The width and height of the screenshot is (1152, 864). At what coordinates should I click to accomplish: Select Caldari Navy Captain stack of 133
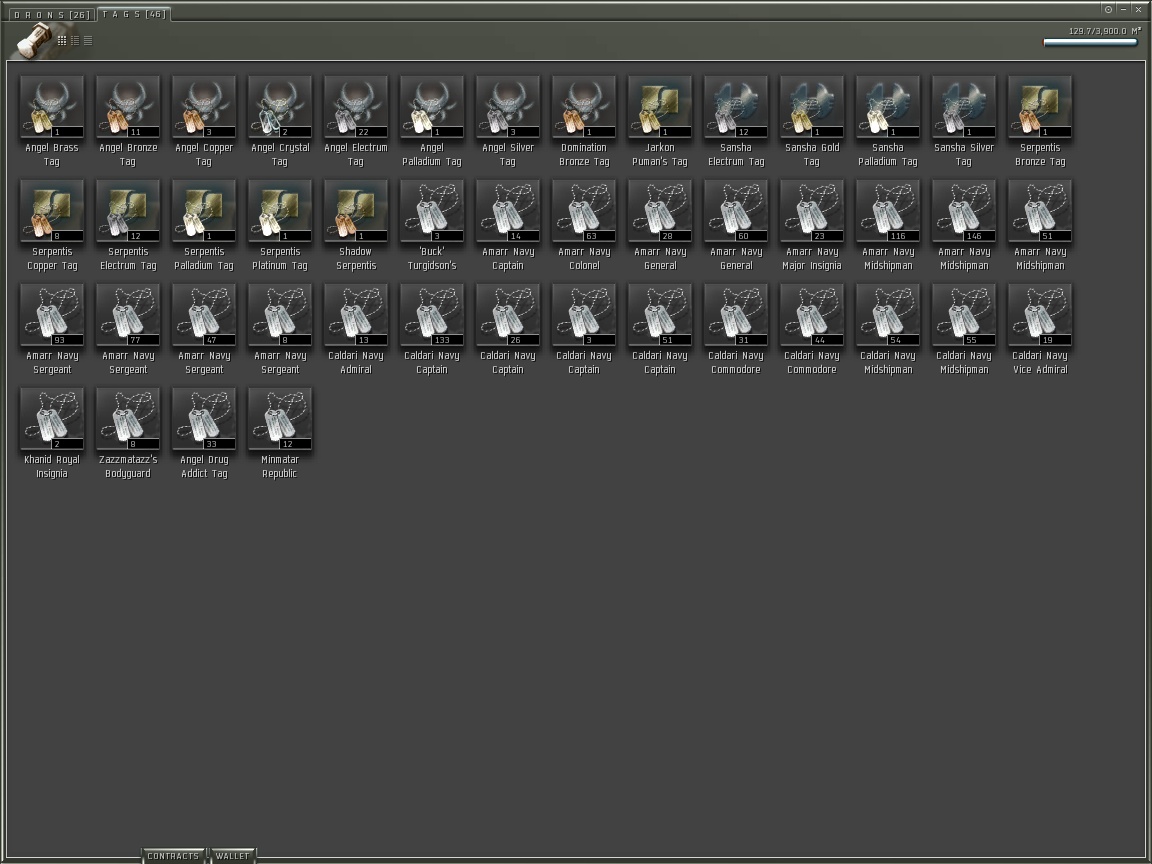432,315
